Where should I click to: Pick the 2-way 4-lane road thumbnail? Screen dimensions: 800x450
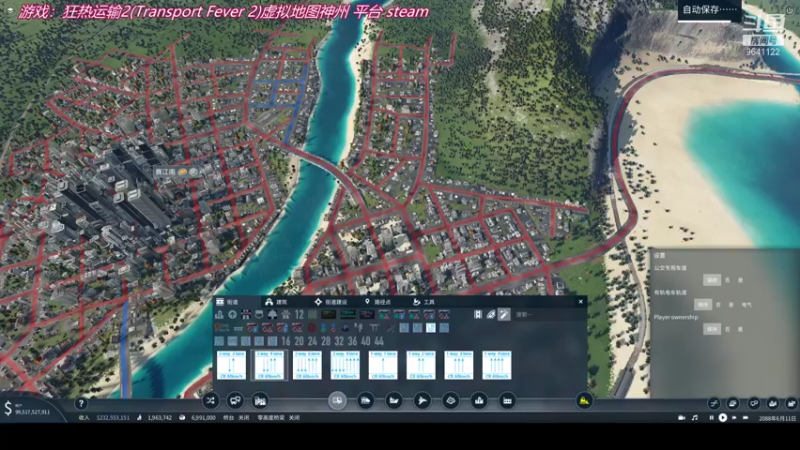pos(269,365)
